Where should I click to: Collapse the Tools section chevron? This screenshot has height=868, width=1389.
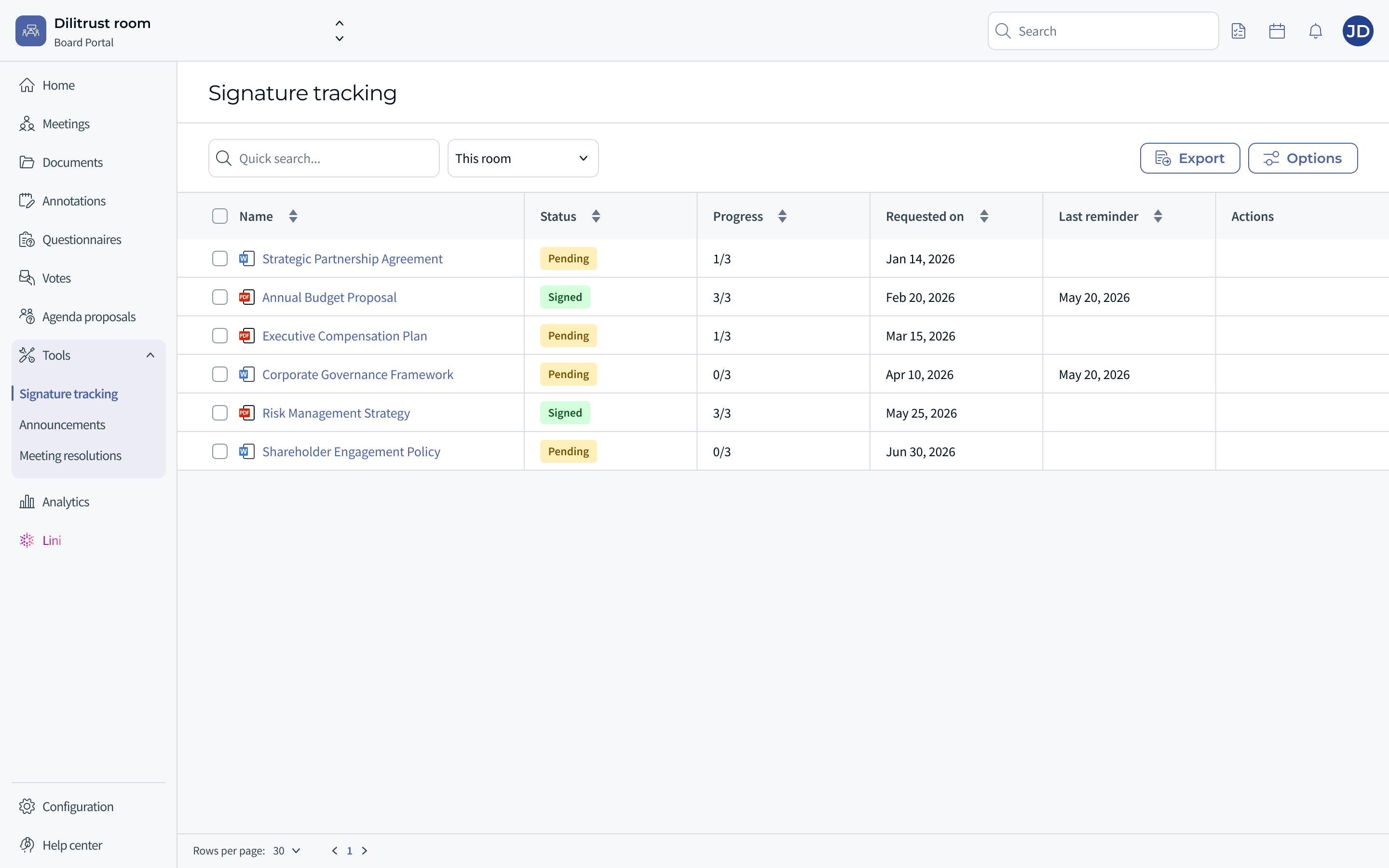150,355
